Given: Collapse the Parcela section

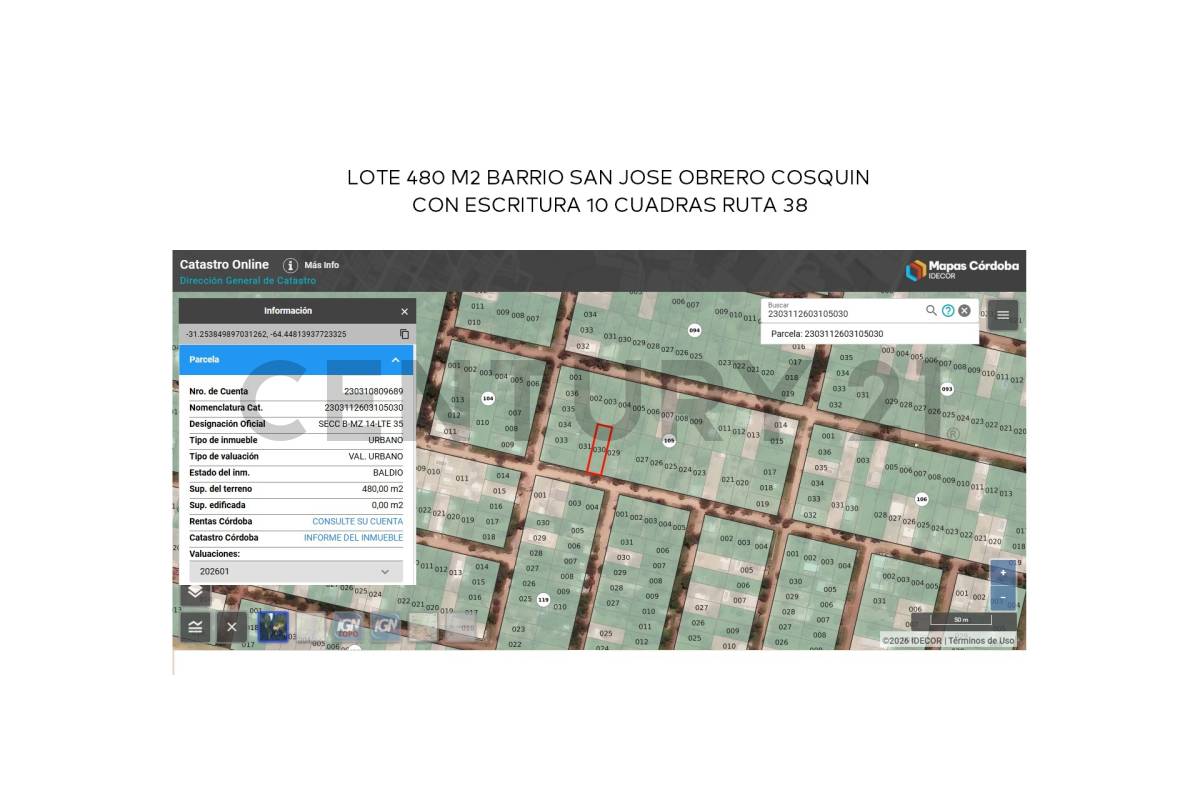Looking at the screenshot, I should click(395, 360).
